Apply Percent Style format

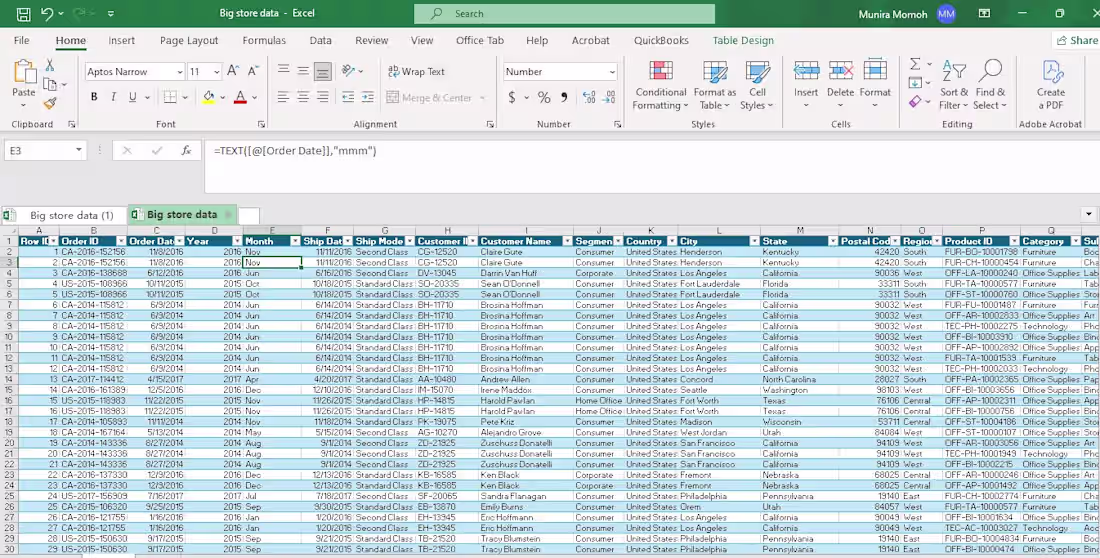click(x=544, y=98)
